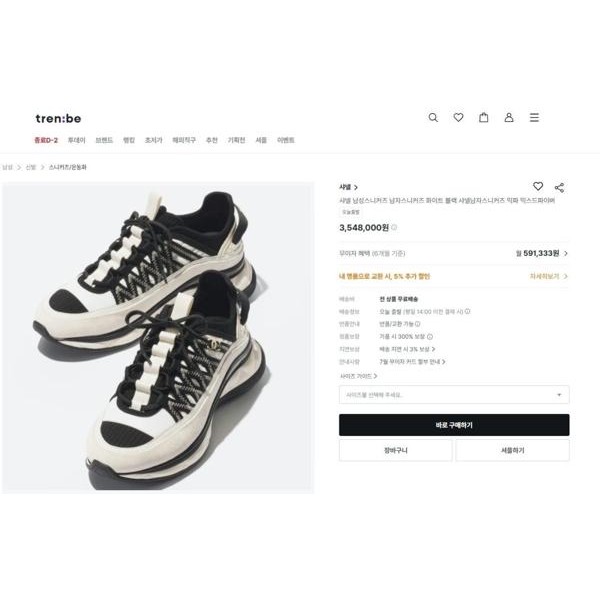Screen dimensions: 600x600
Task: Open the 사이즈 가이드 link
Action: 359,376
